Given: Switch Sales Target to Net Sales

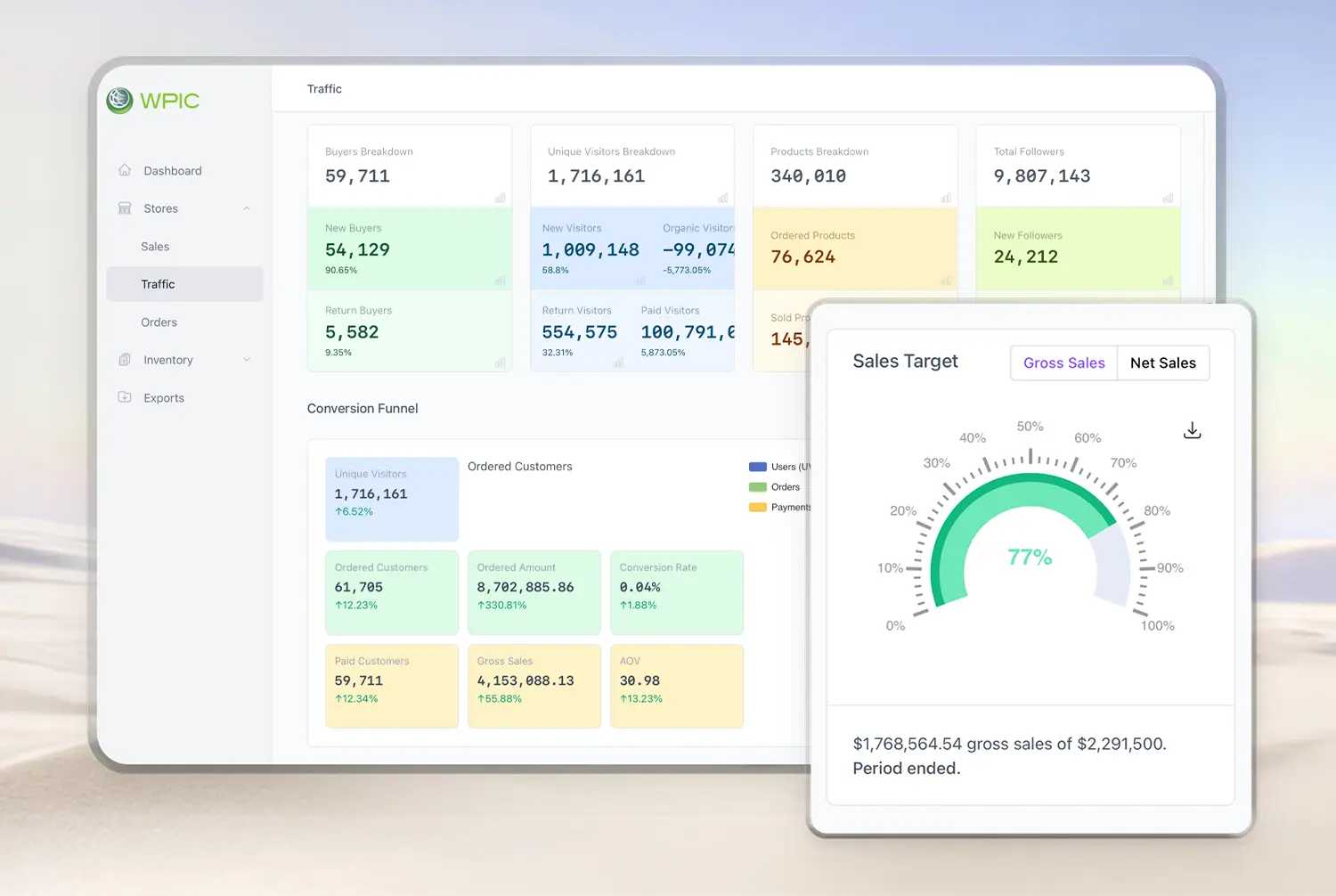Looking at the screenshot, I should (x=1162, y=363).
